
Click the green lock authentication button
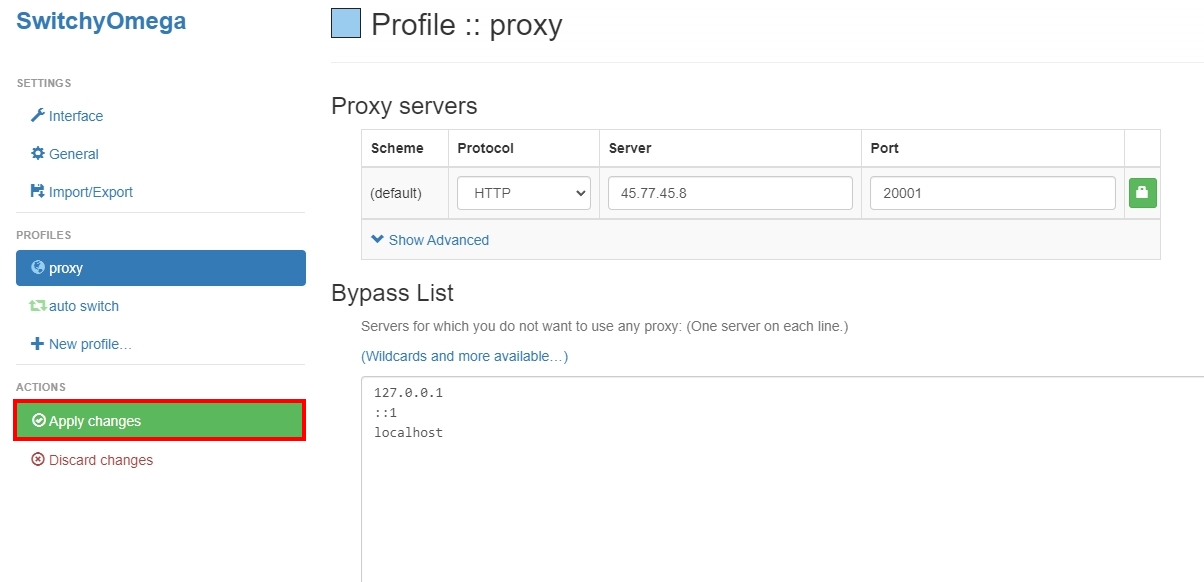click(1143, 193)
